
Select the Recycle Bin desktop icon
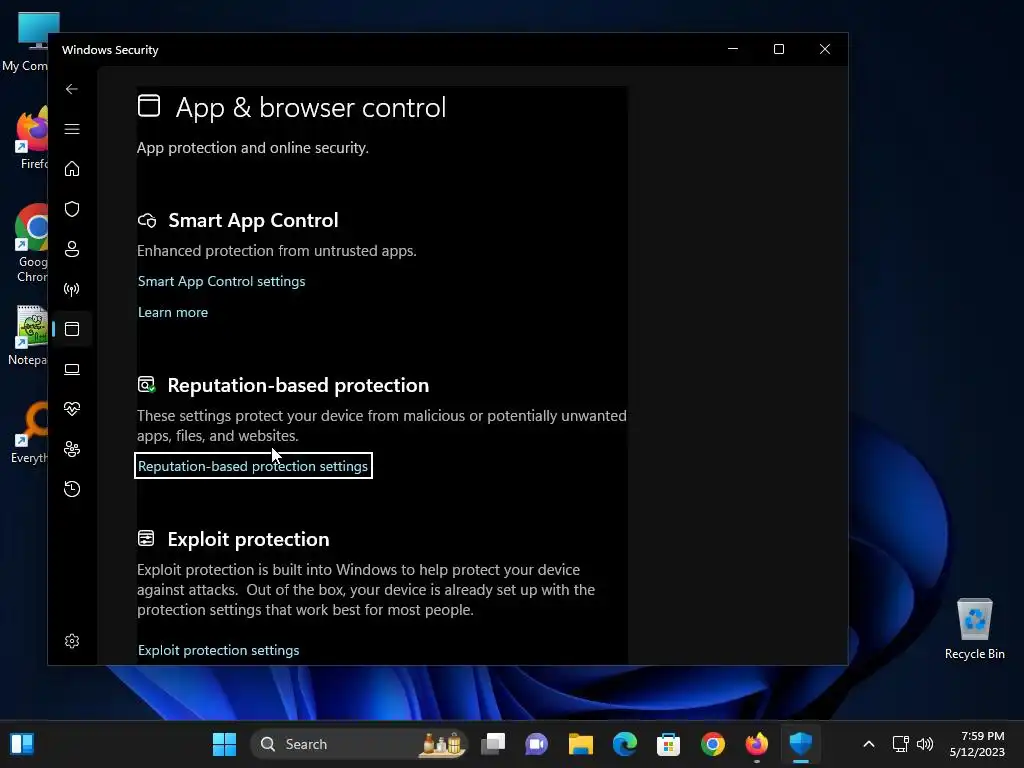click(974, 629)
